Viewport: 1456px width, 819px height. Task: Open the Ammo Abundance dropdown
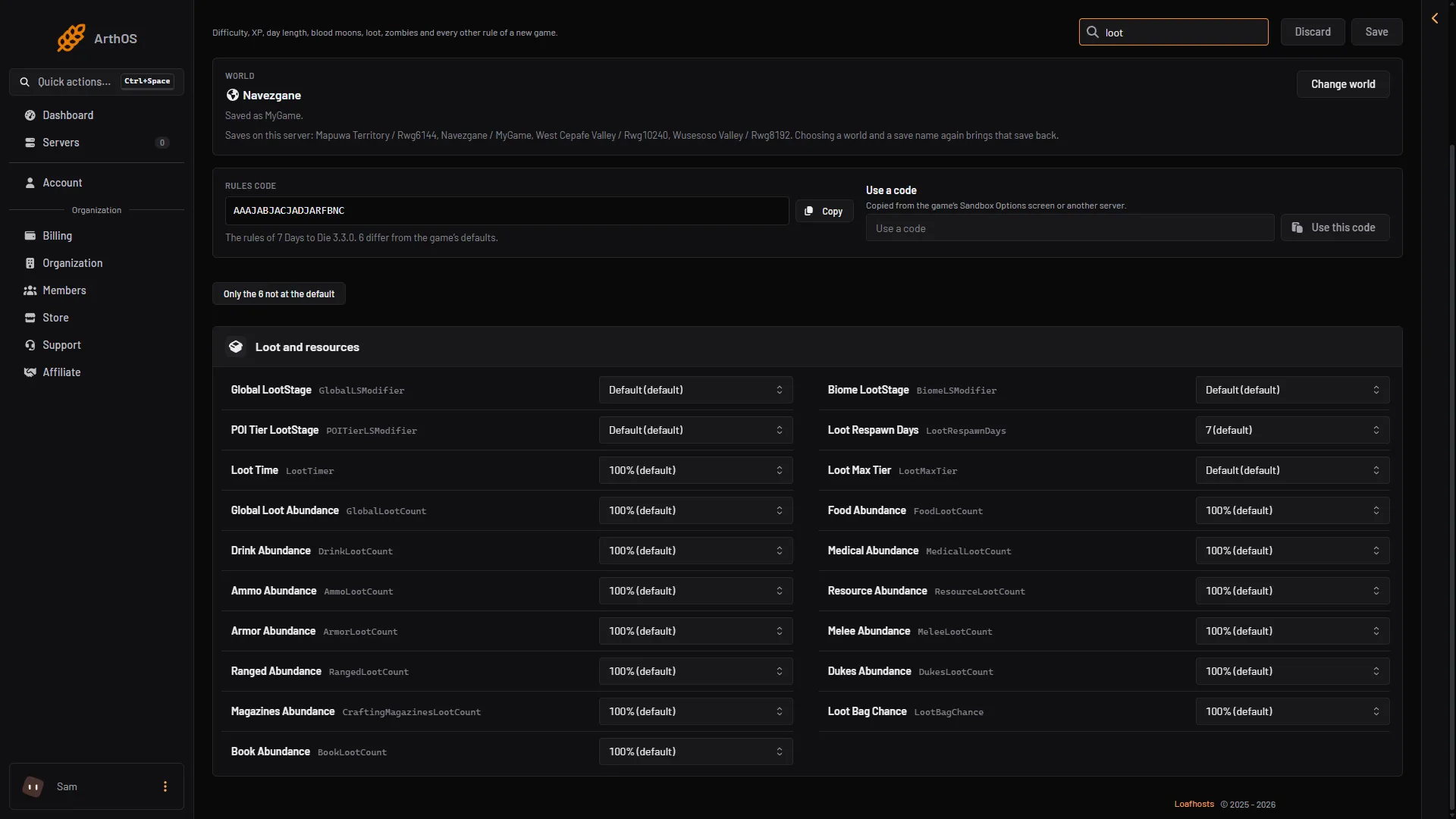point(696,591)
